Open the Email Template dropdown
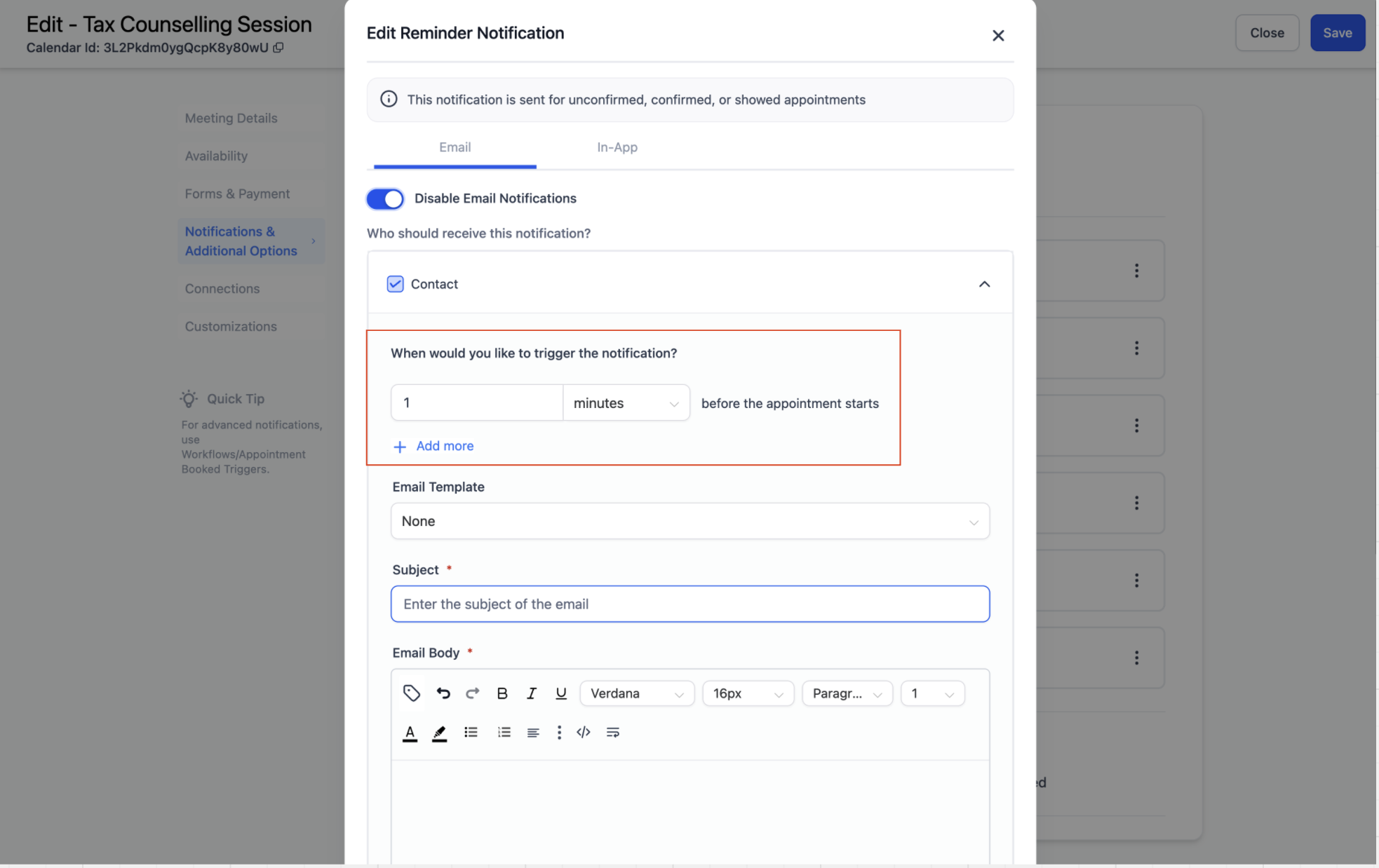The height and width of the screenshot is (868, 1379). [x=689, y=522]
